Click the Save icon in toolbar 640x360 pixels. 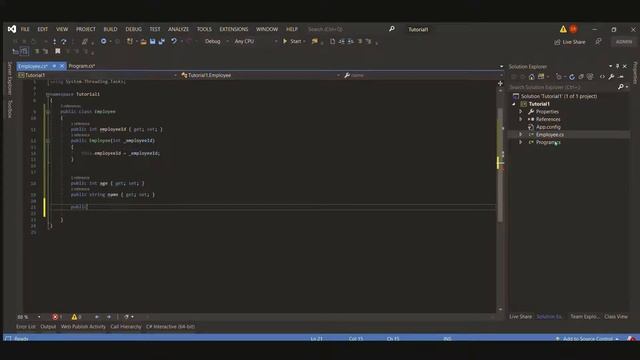click(x=153, y=41)
